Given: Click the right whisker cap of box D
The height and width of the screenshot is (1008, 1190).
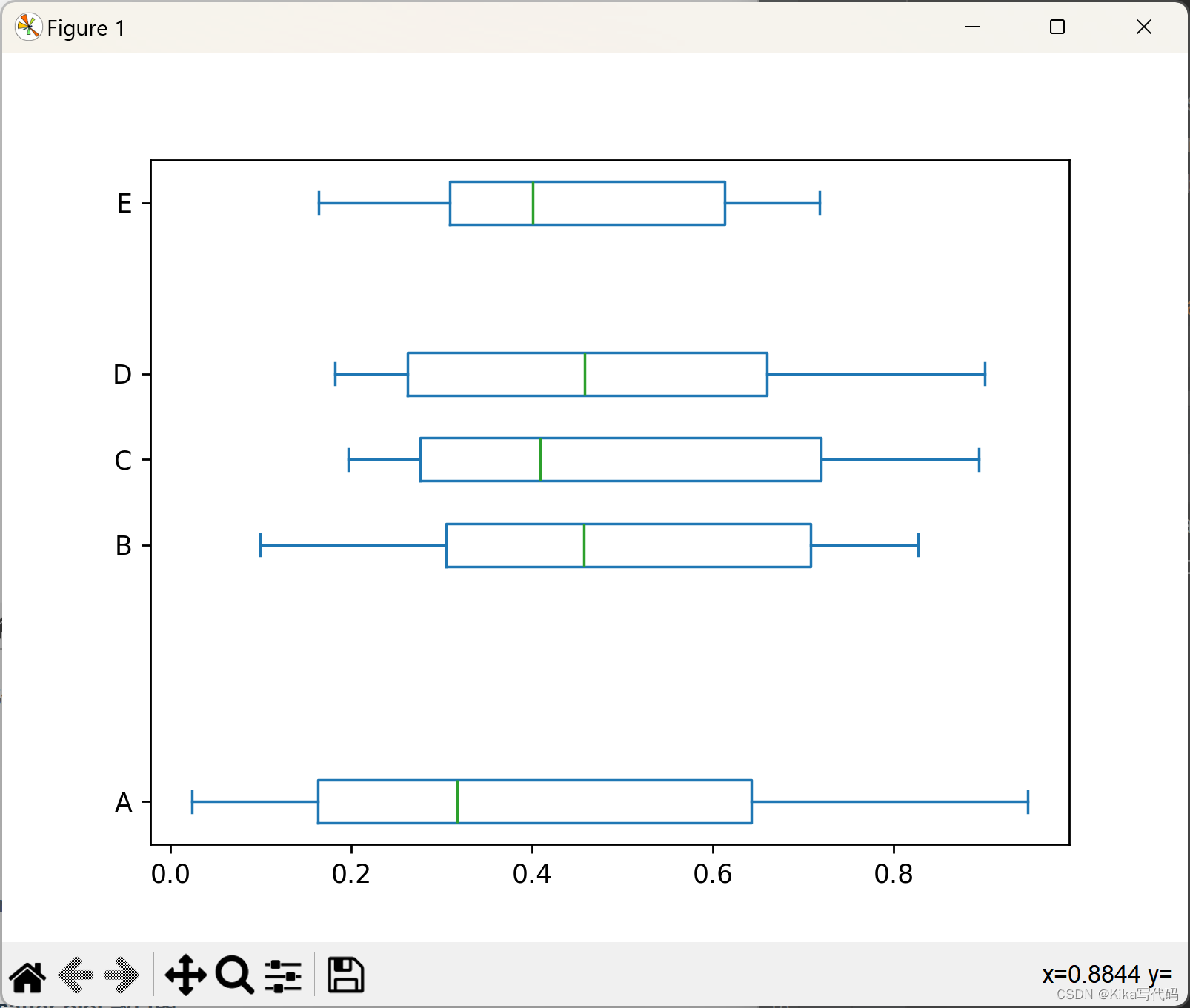Looking at the screenshot, I should (985, 374).
